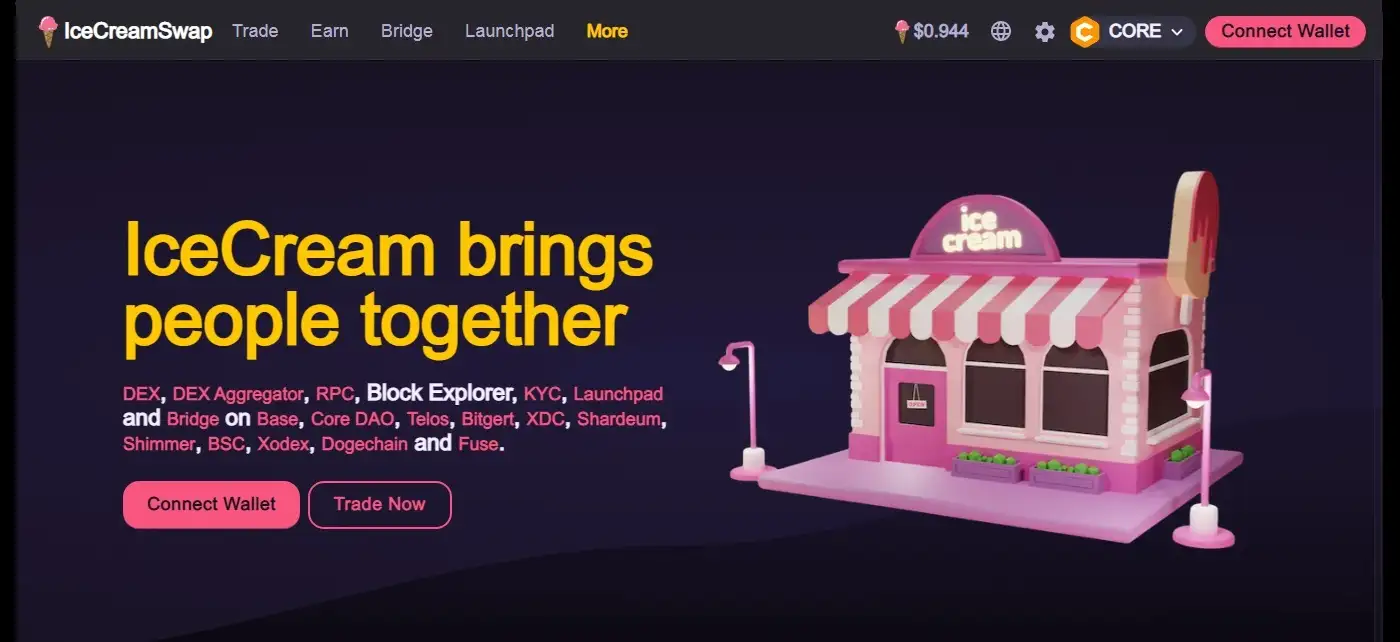Open the KYC link

click(543, 394)
